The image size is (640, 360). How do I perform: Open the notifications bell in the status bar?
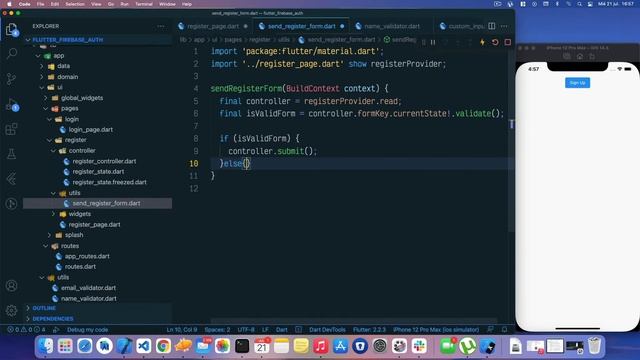pos(504,329)
